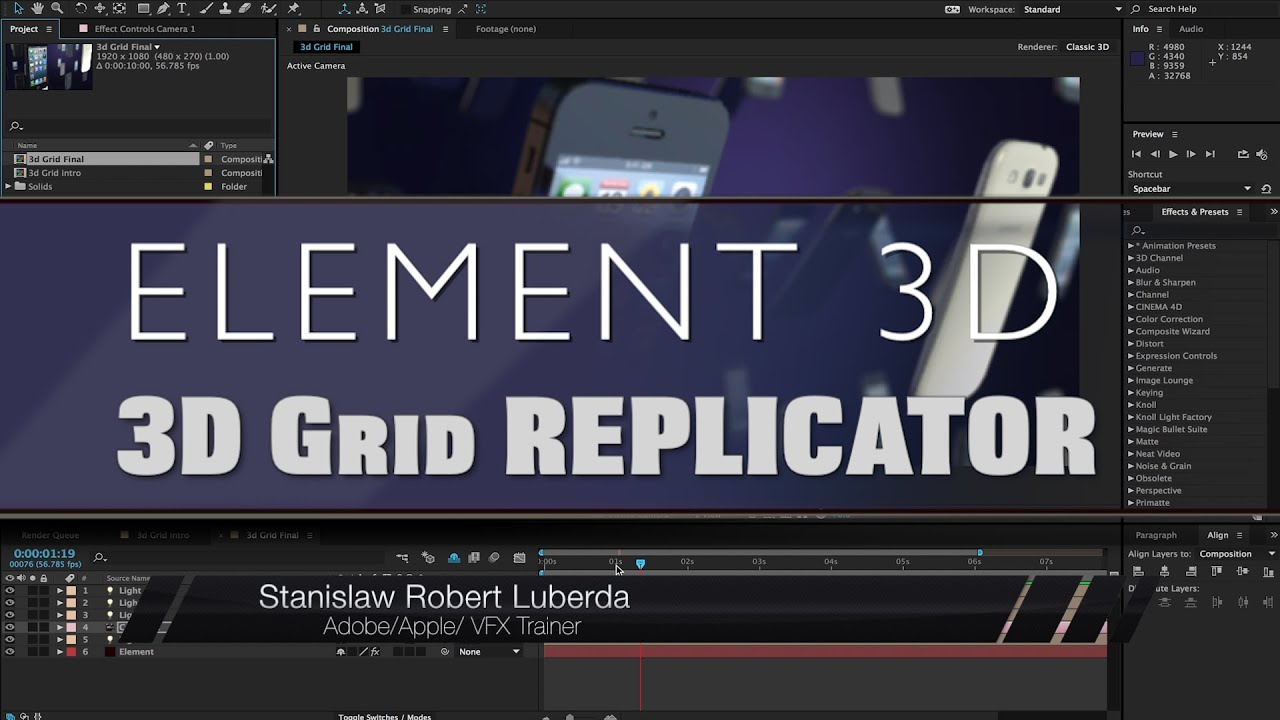This screenshot has width=1280, height=720.
Task: Switch to the Footage (none) tab
Action: [506, 29]
